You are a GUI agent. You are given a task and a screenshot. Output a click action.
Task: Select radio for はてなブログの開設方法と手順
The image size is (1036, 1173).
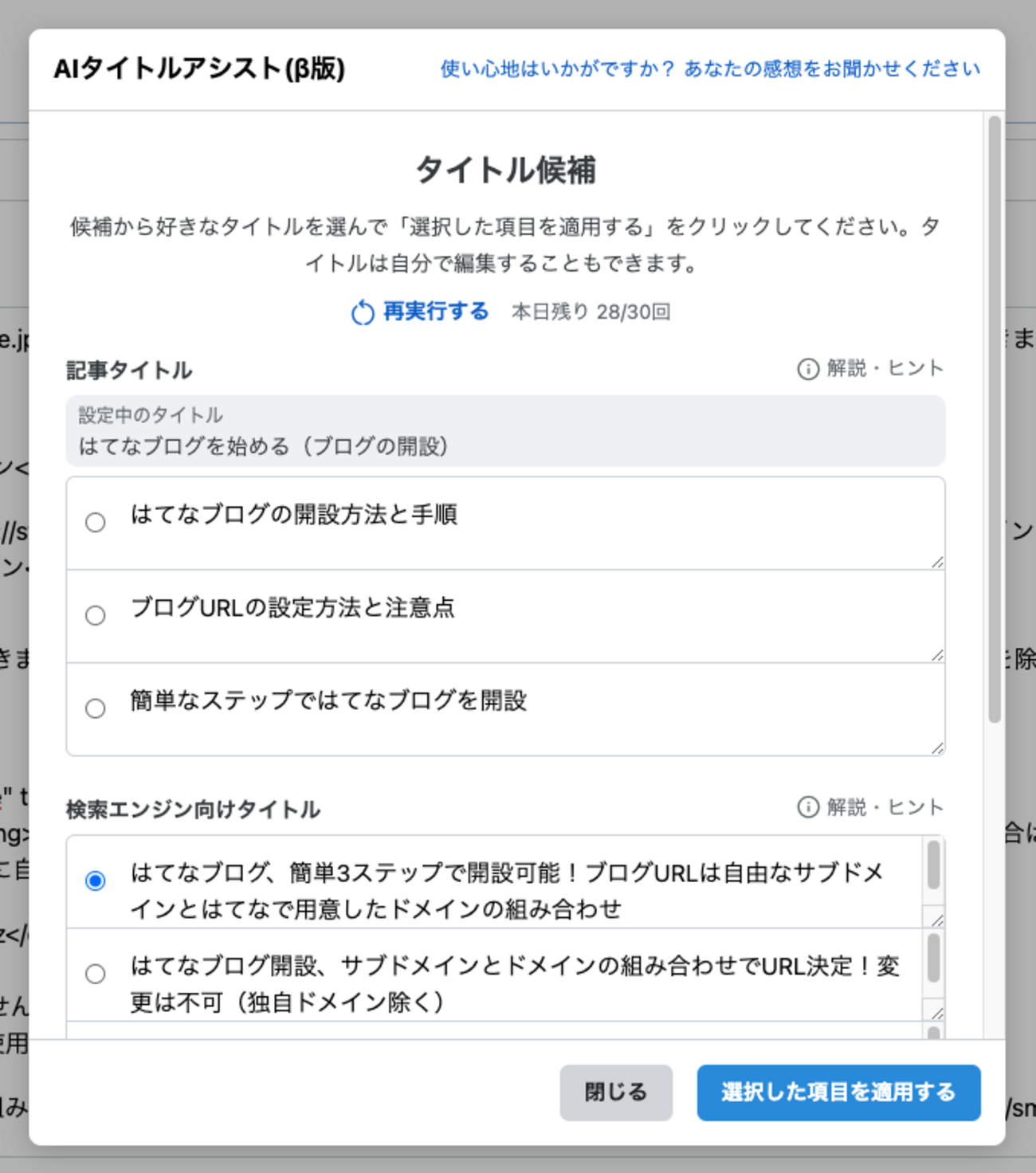[96, 523]
